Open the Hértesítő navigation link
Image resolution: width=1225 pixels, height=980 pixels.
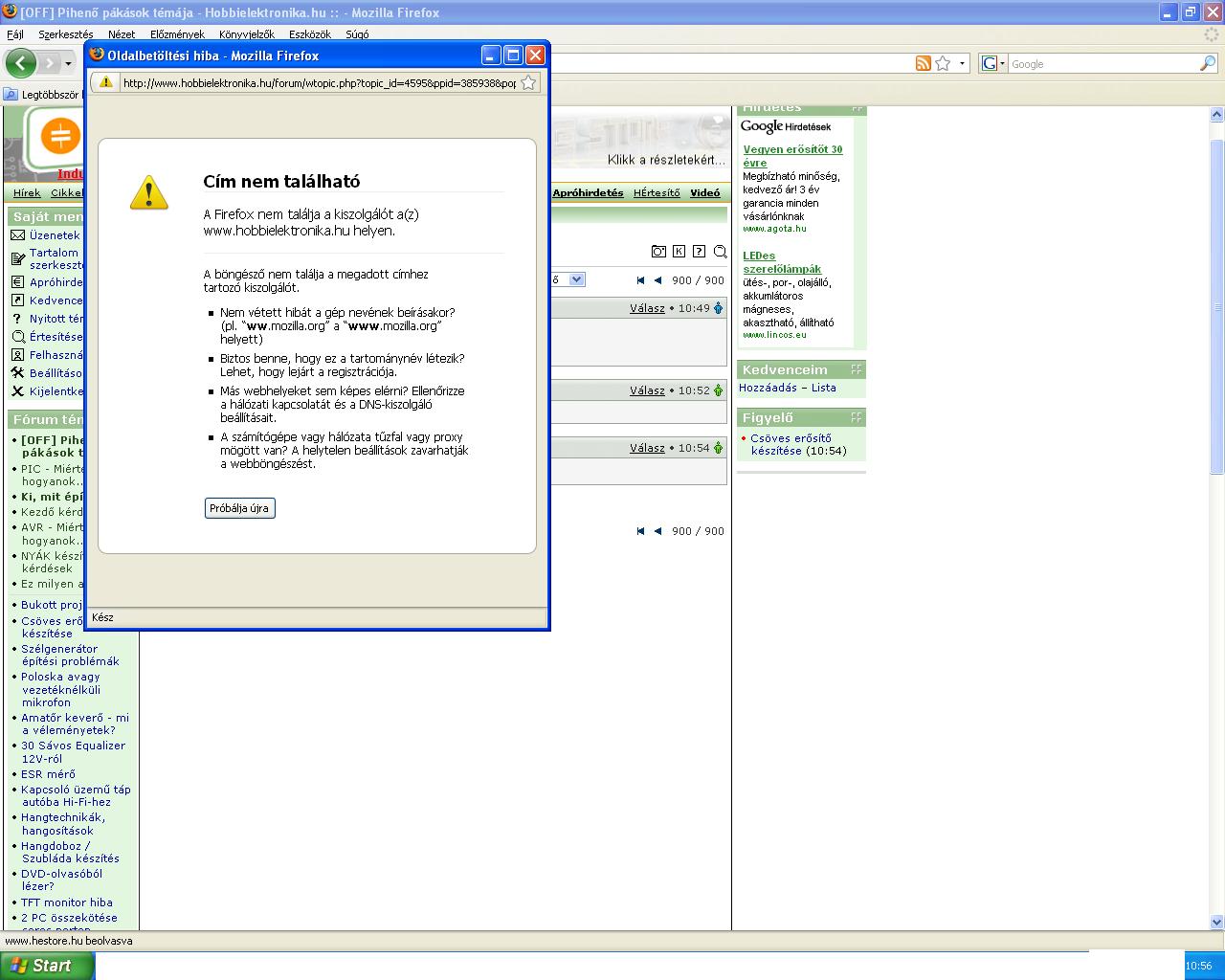click(x=657, y=193)
